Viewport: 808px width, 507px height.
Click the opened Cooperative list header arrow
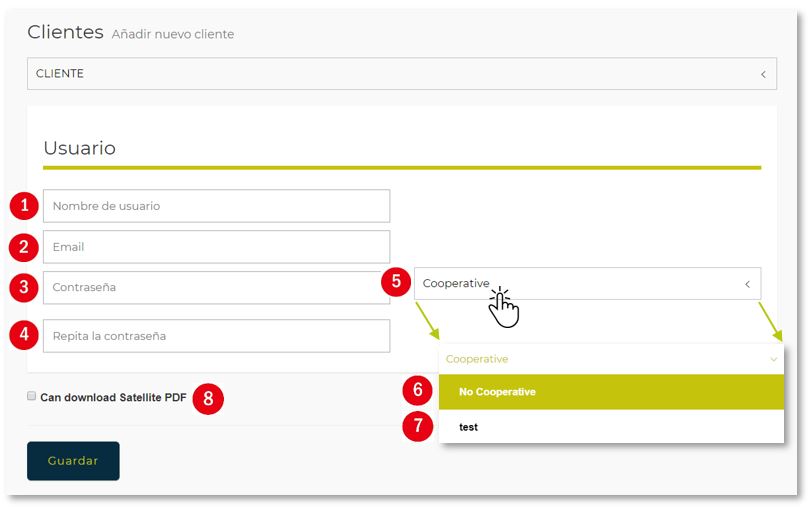pyautogui.click(x=773, y=359)
